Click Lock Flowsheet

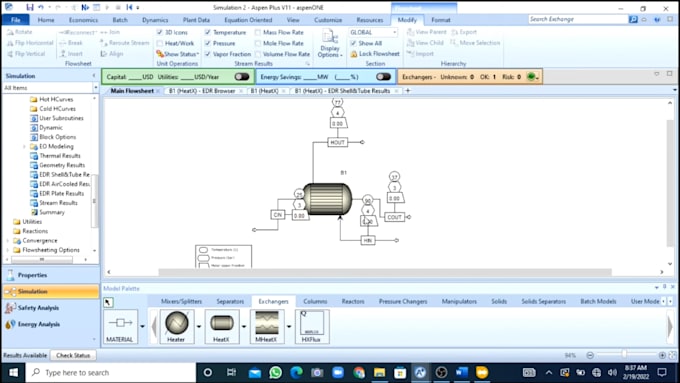[x=375, y=54]
